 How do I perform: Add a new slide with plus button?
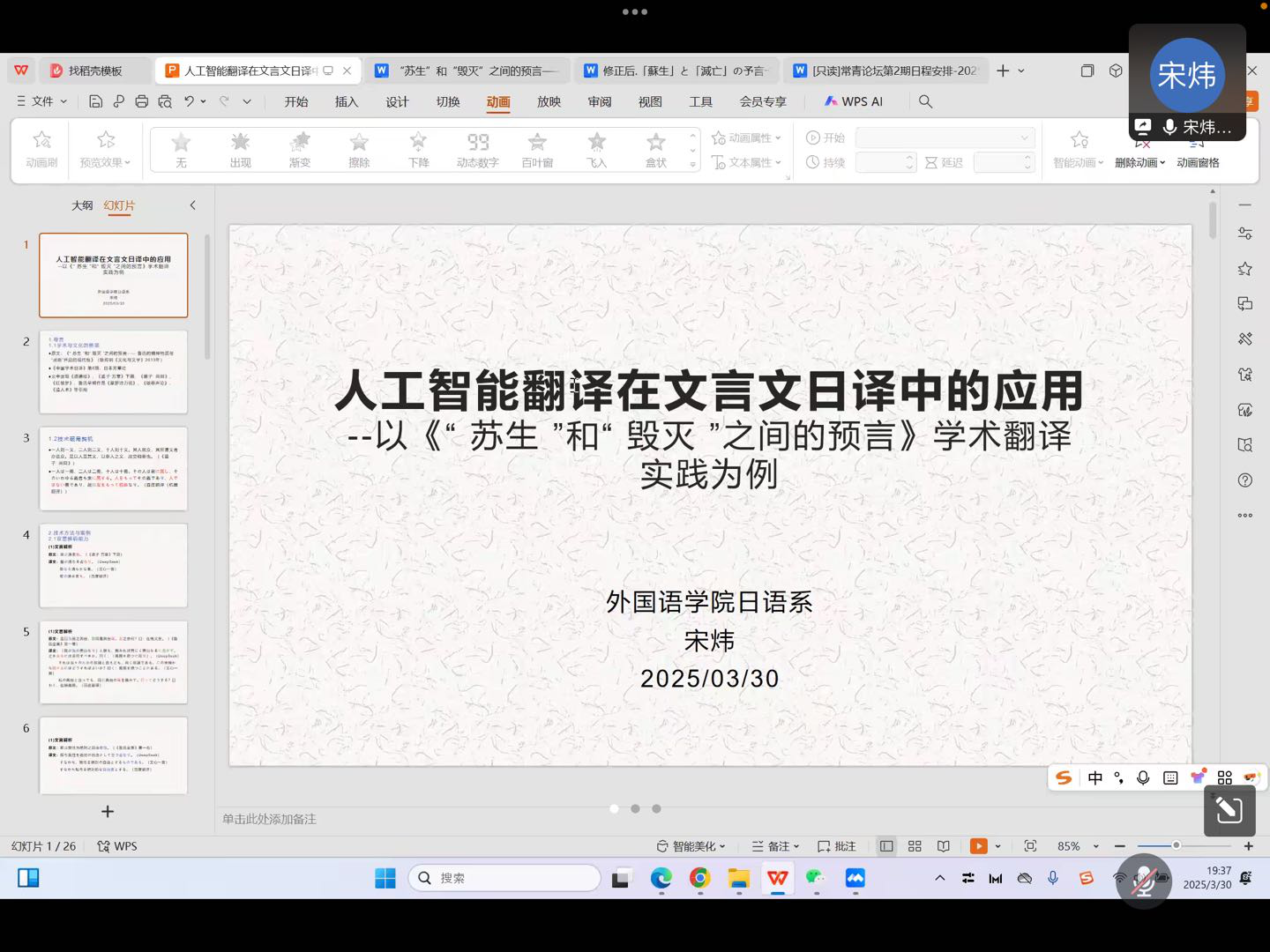point(108,811)
